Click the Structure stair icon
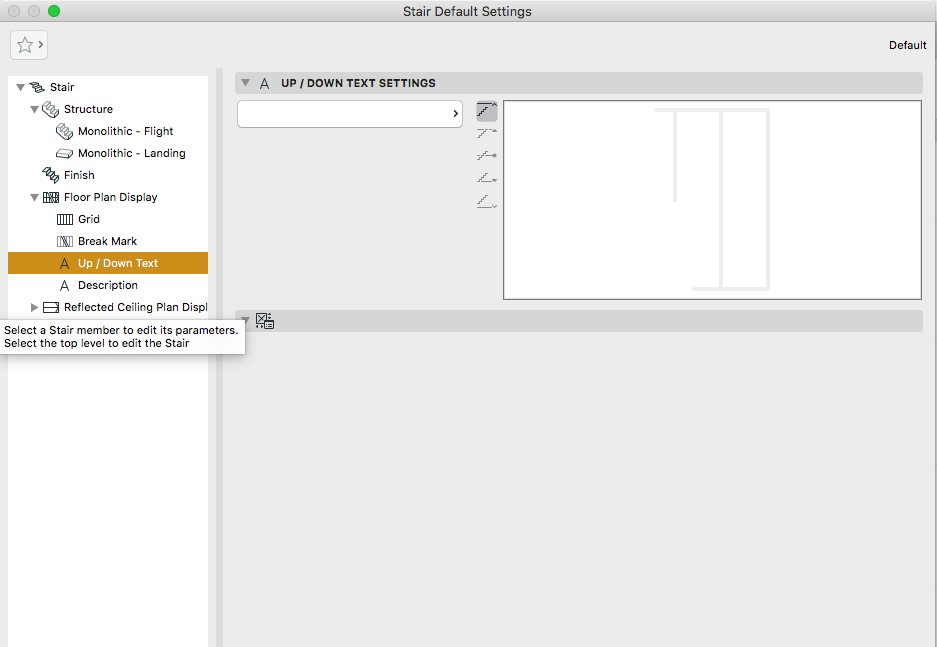The width and height of the screenshot is (937, 647). tap(51, 109)
